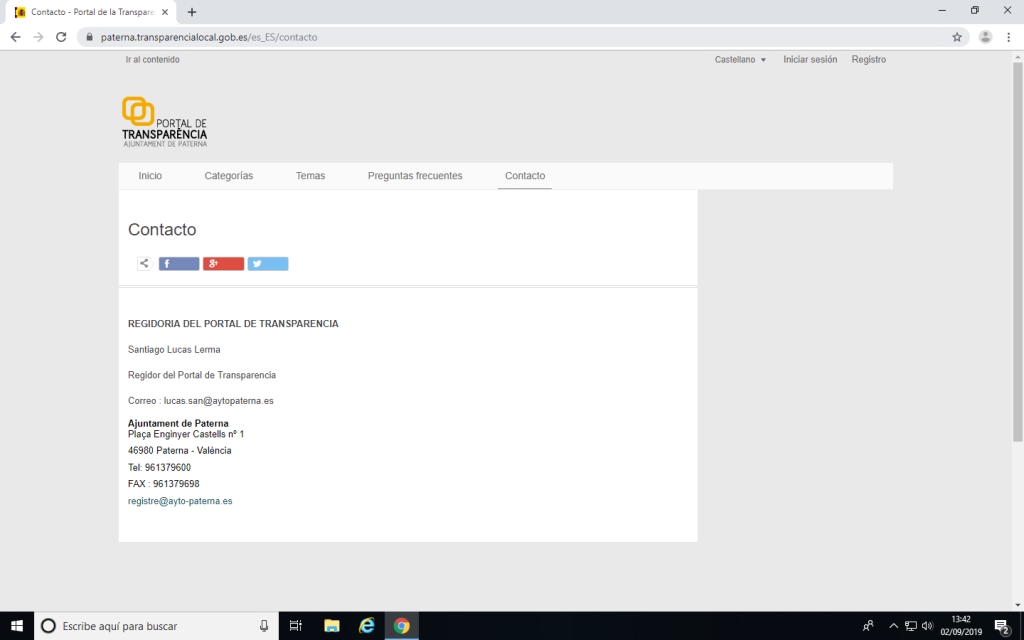Screen dimensions: 1024x640
Task: Click the Google Plus share button
Action: [223, 264]
